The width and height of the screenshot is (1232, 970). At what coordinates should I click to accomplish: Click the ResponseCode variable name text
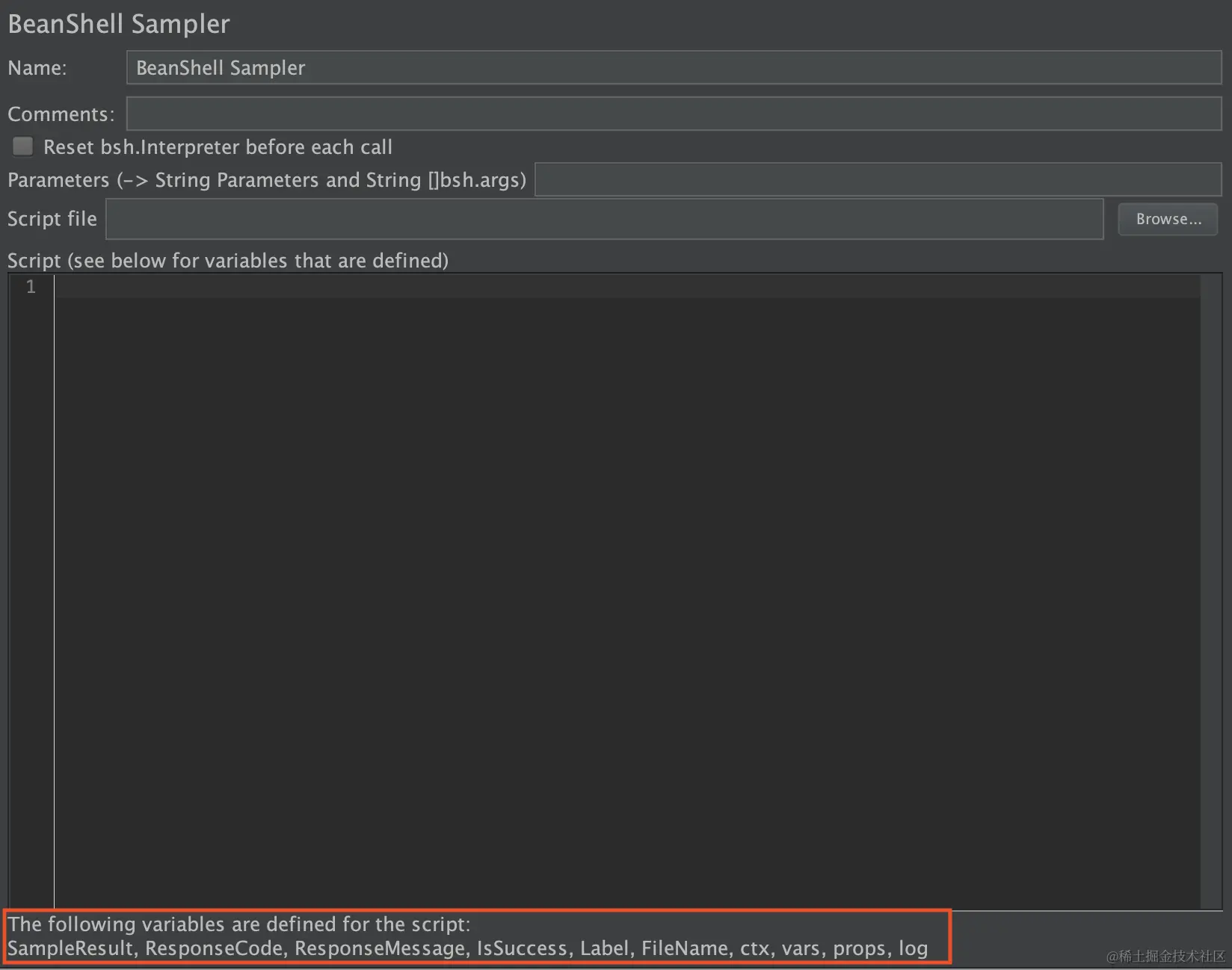tap(217, 948)
